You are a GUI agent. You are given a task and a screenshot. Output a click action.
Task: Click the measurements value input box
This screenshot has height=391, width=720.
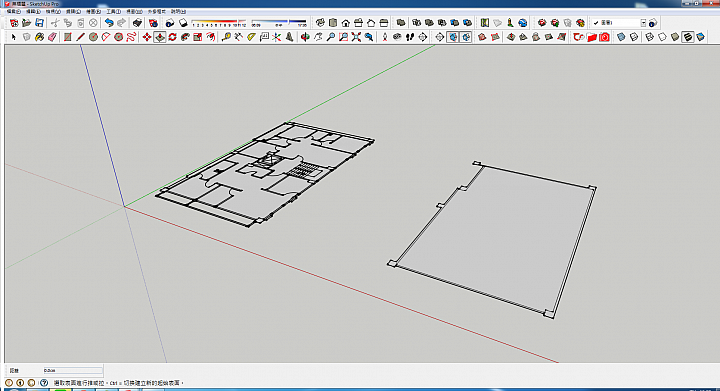pyautogui.click(x=73, y=370)
